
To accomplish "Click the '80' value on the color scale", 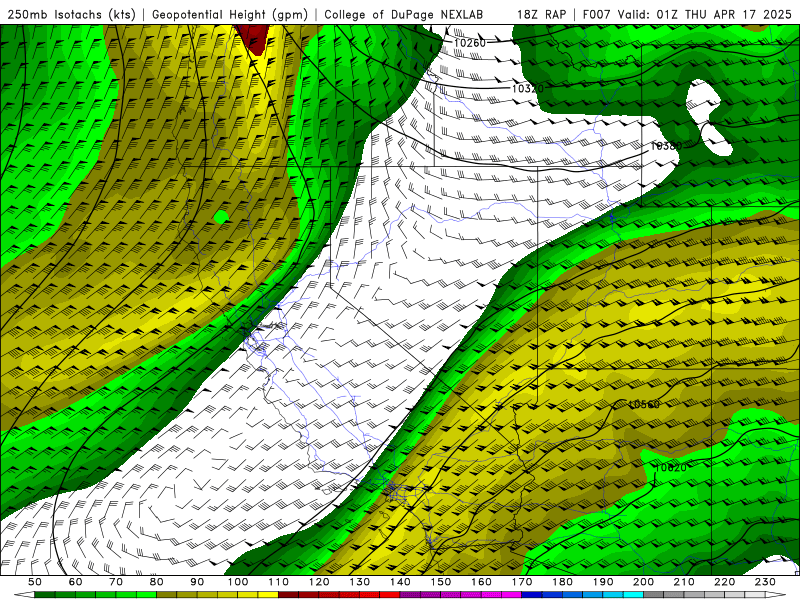I will pyautogui.click(x=157, y=582).
